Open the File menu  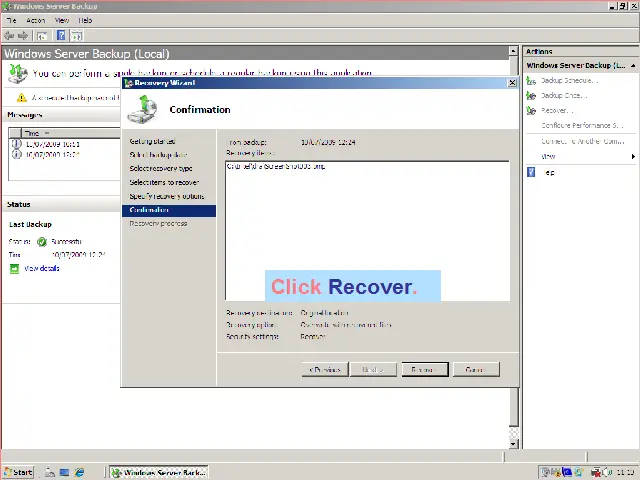[10, 20]
